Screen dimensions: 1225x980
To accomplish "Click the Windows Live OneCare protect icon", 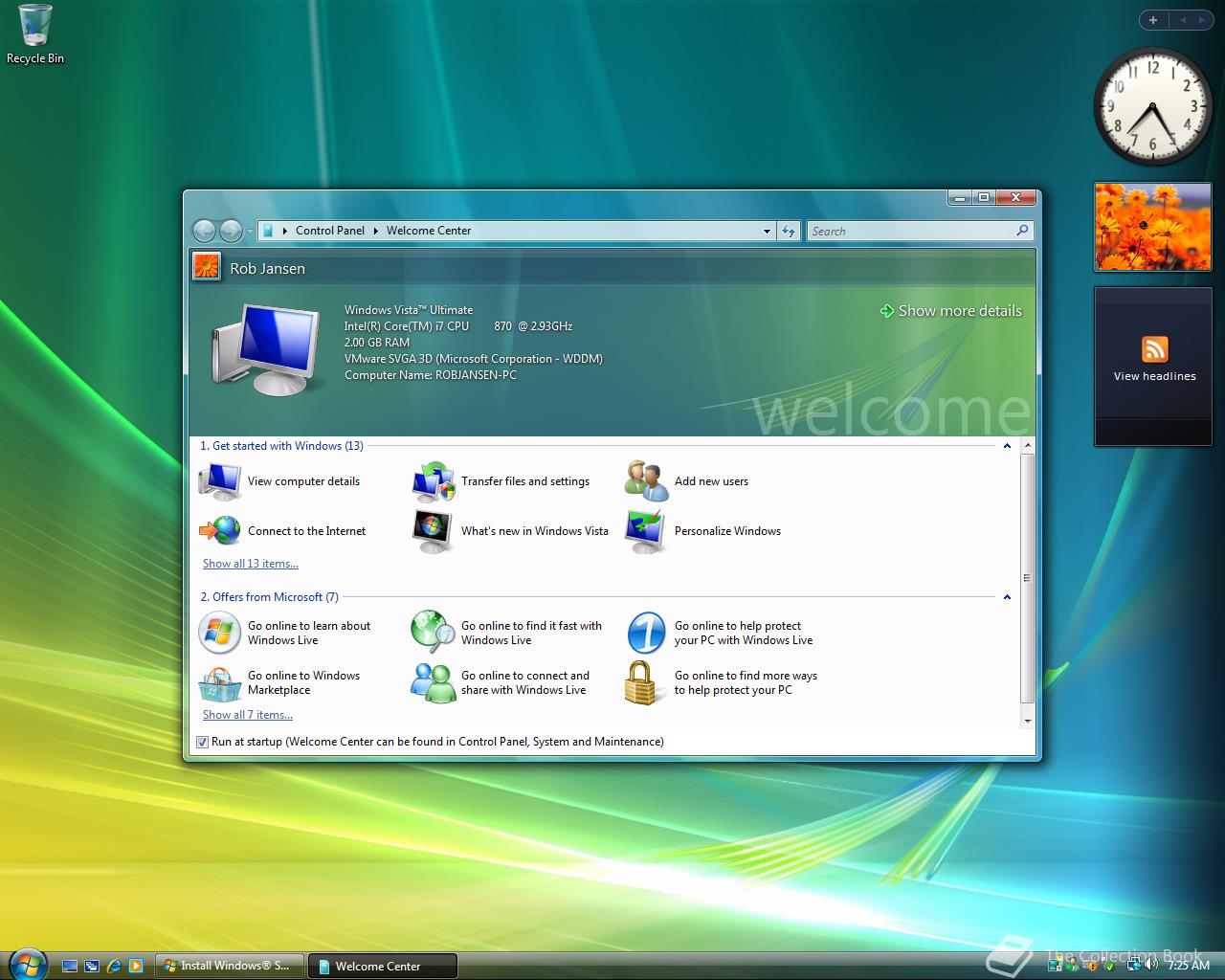I will coord(646,633).
